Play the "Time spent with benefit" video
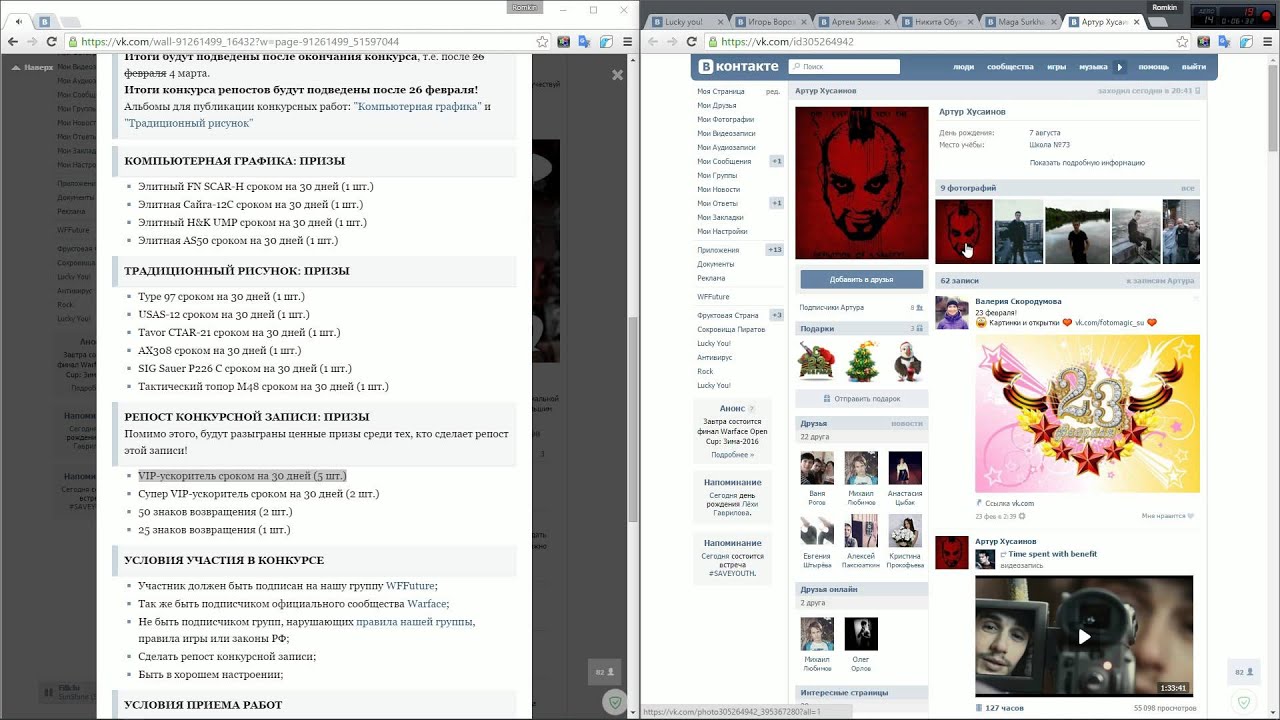 [1084, 636]
